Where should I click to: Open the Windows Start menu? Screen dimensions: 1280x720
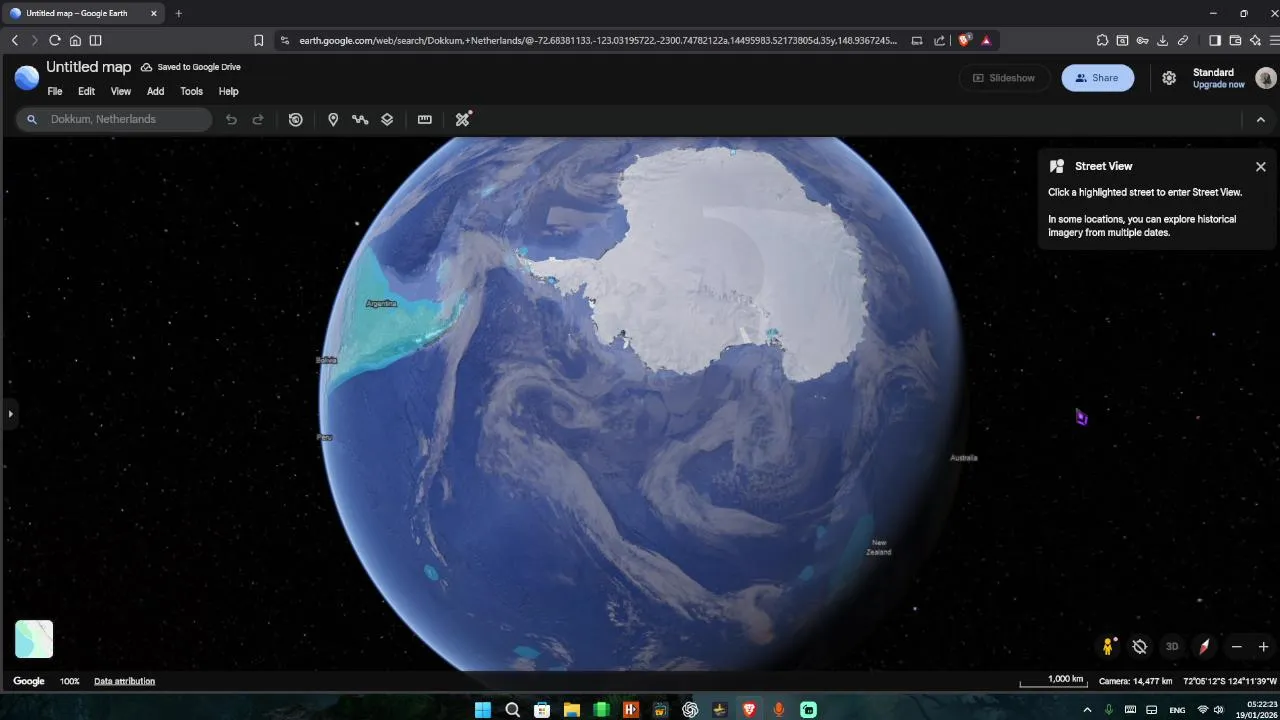[x=483, y=710]
